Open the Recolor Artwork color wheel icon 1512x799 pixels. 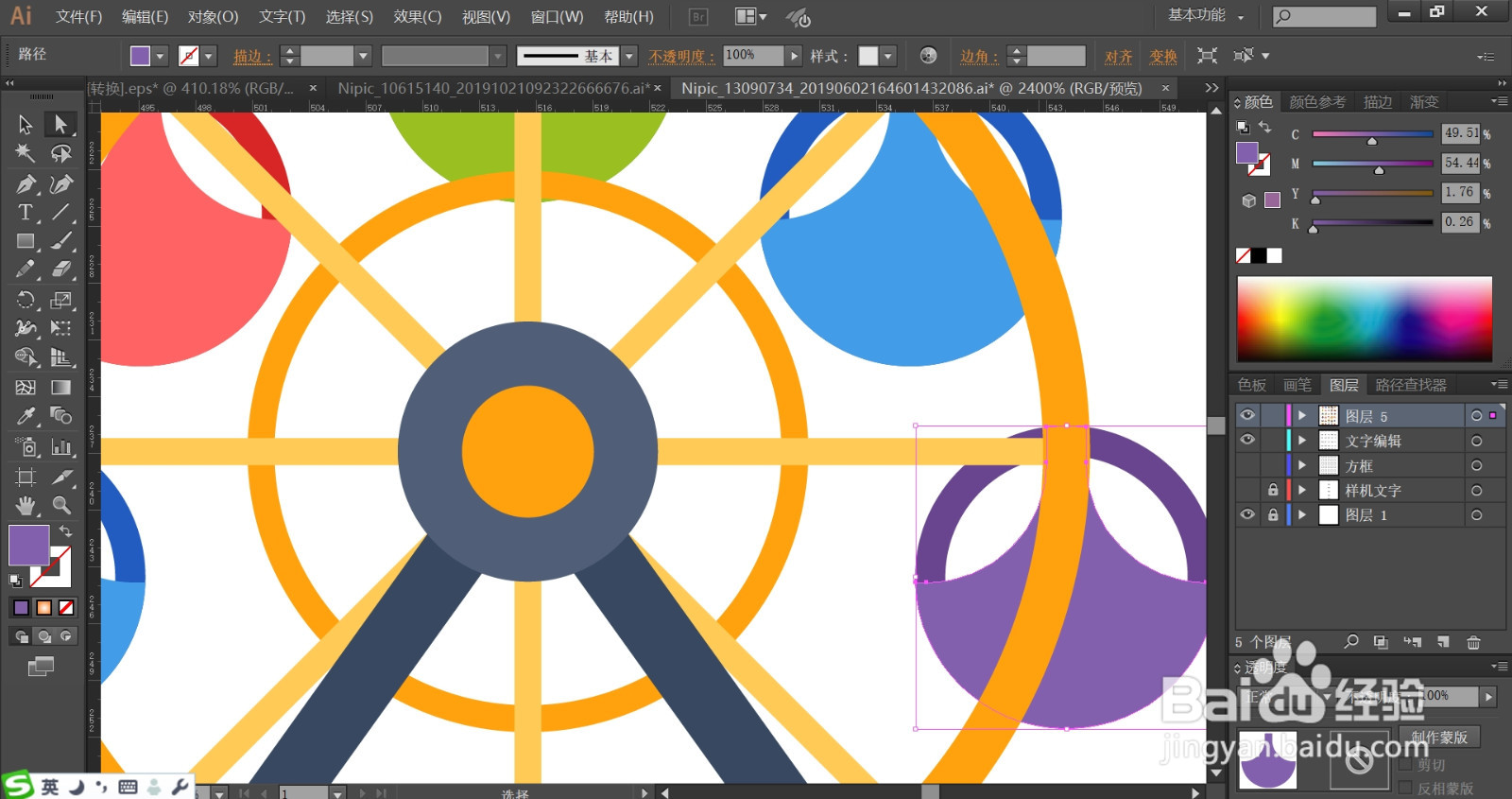pos(929,56)
